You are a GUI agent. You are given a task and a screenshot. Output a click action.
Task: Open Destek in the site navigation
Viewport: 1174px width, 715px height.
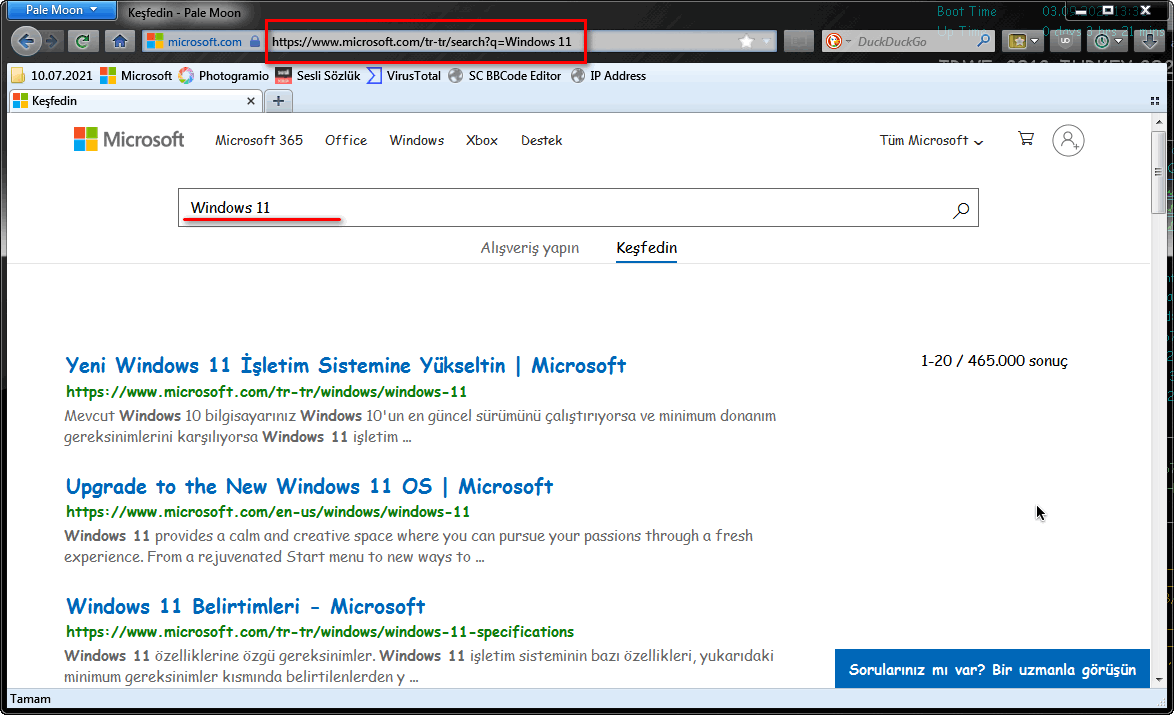click(x=541, y=140)
